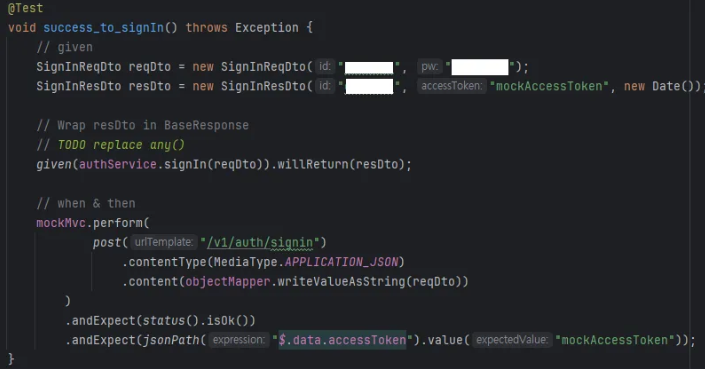Click the isOk() call in andExpect

click(227, 321)
